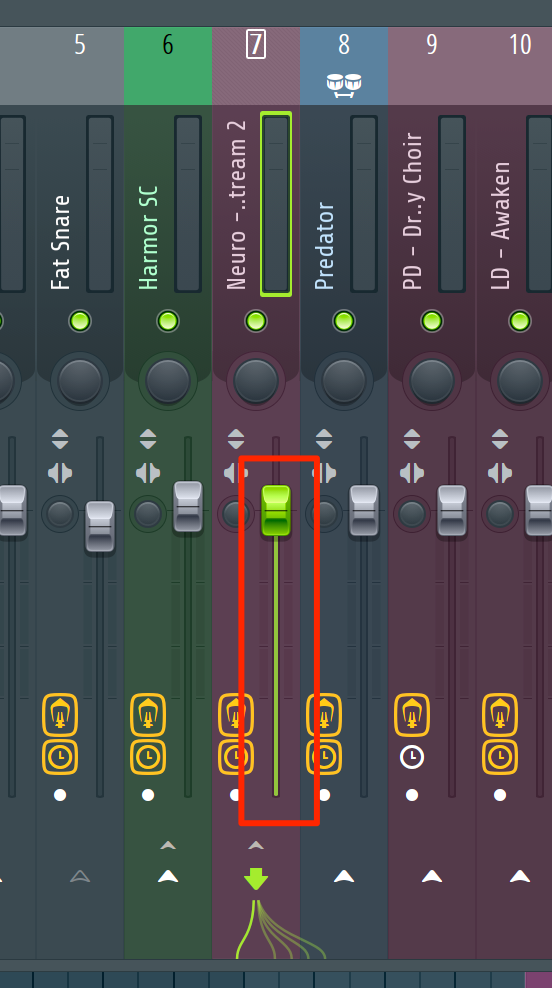Mute the Harmor SC track with green LED
Viewport: 552px width, 988px height.
pyautogui.click(x=168, y=321)
